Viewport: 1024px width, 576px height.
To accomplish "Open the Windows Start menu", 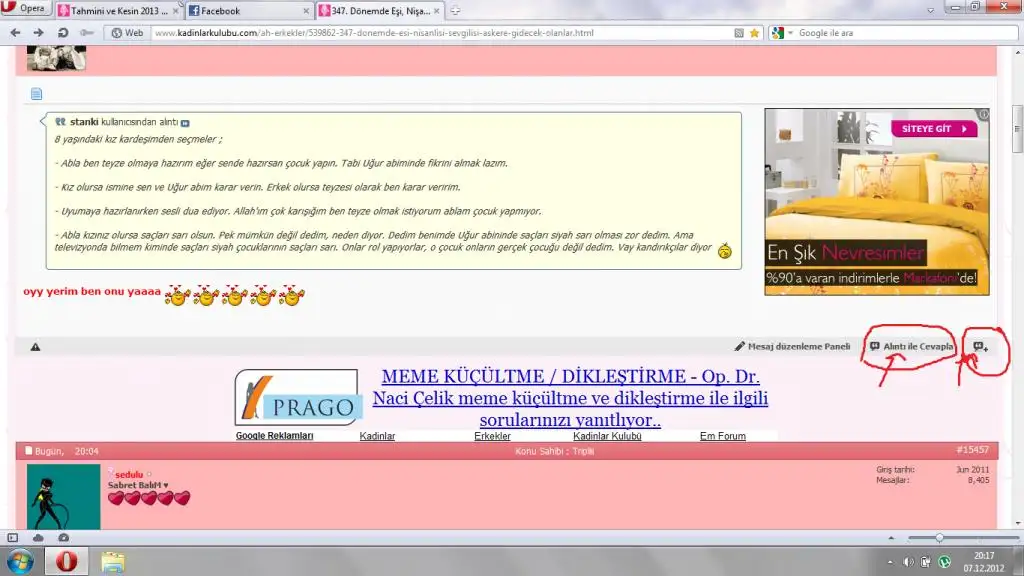I will click(20, 562).
